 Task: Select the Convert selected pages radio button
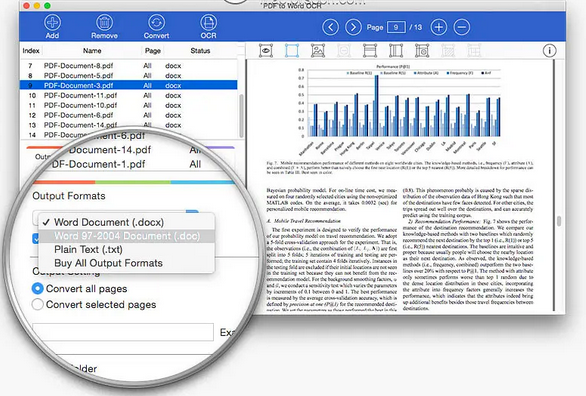[37, 304]
